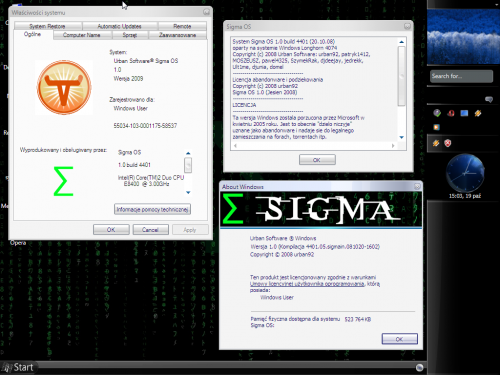
Task: Select the Remote tab
Action: (x=182, y=26)
